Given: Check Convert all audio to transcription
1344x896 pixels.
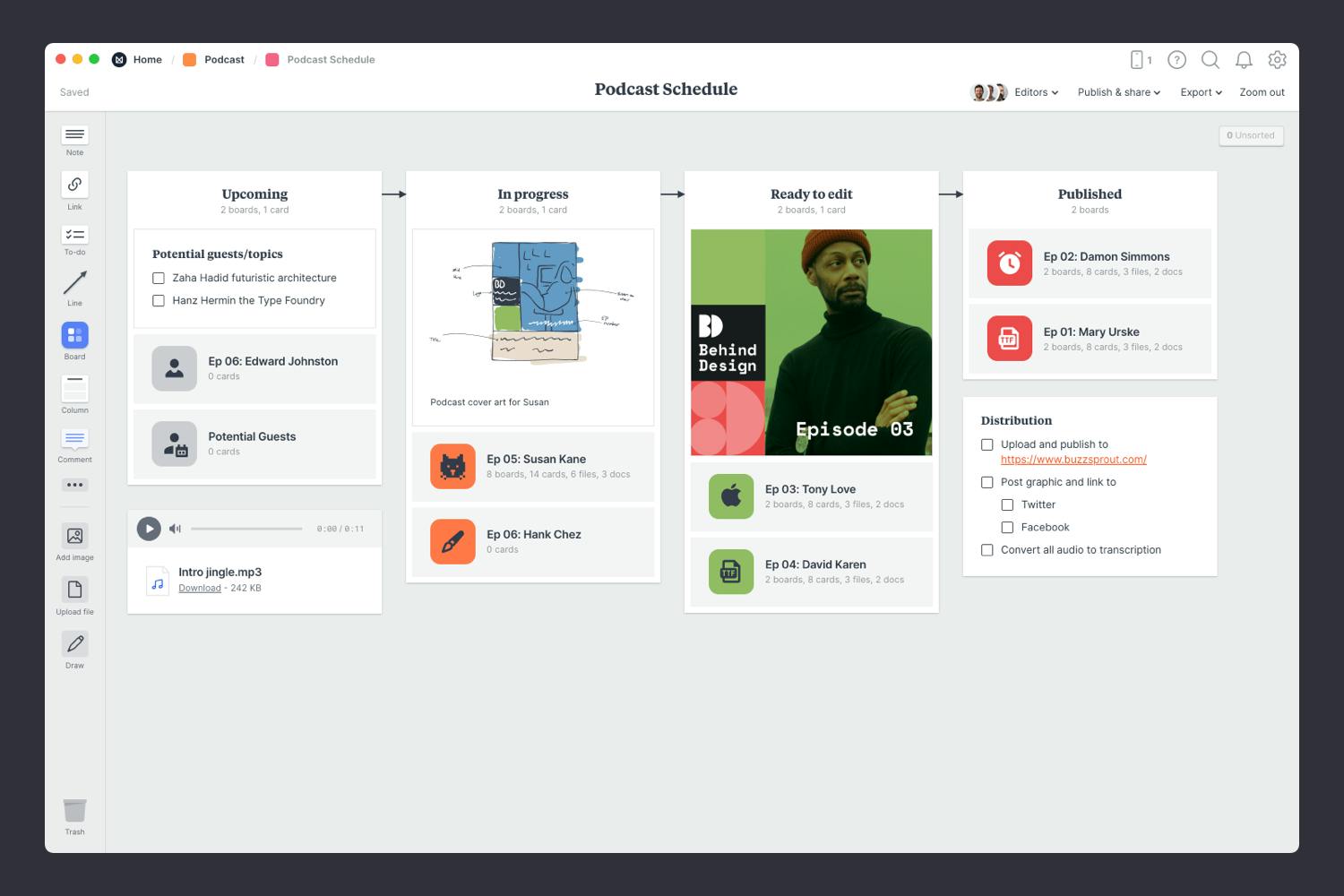Looking at the screenshot, I should tap(987, 550).
